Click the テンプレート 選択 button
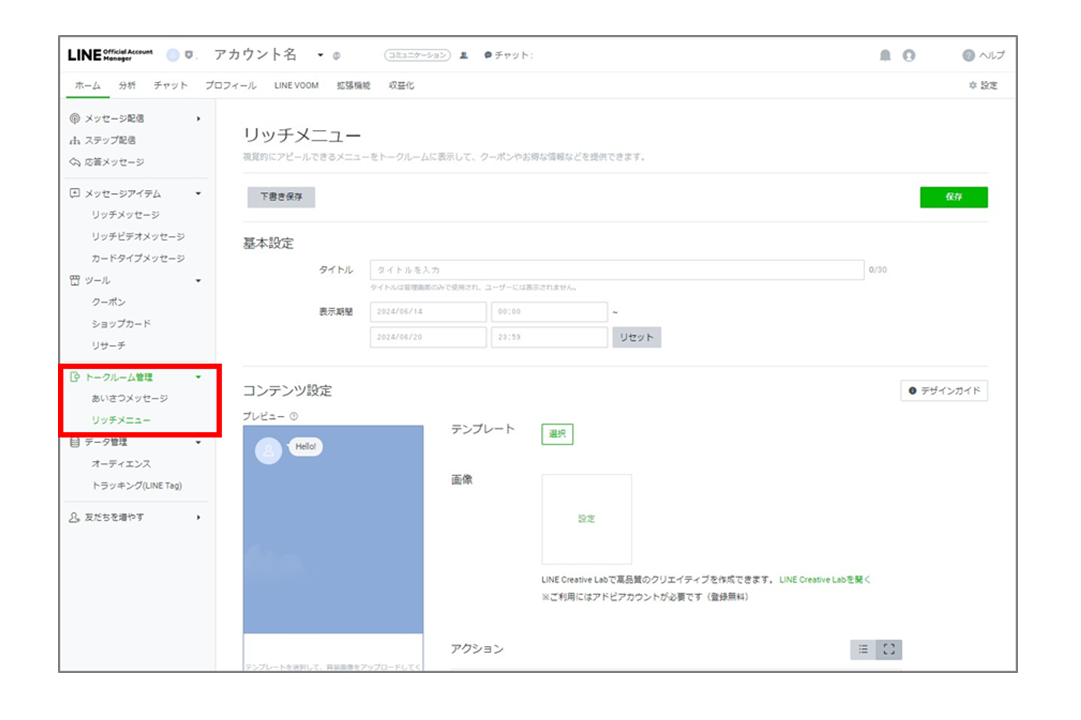Screen dimensions: 1081x720 tap(557, 434)
